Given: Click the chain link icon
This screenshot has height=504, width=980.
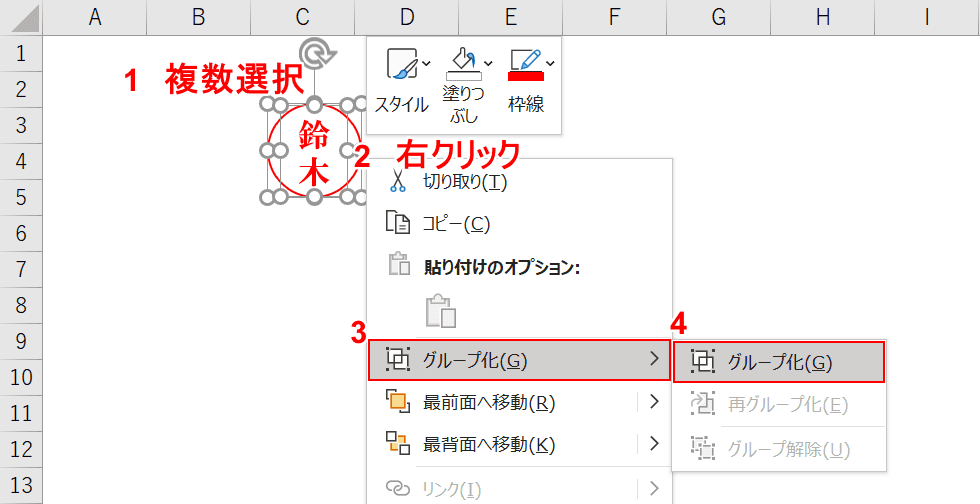Looking at the screenshot, I should (x=398, y=487).
